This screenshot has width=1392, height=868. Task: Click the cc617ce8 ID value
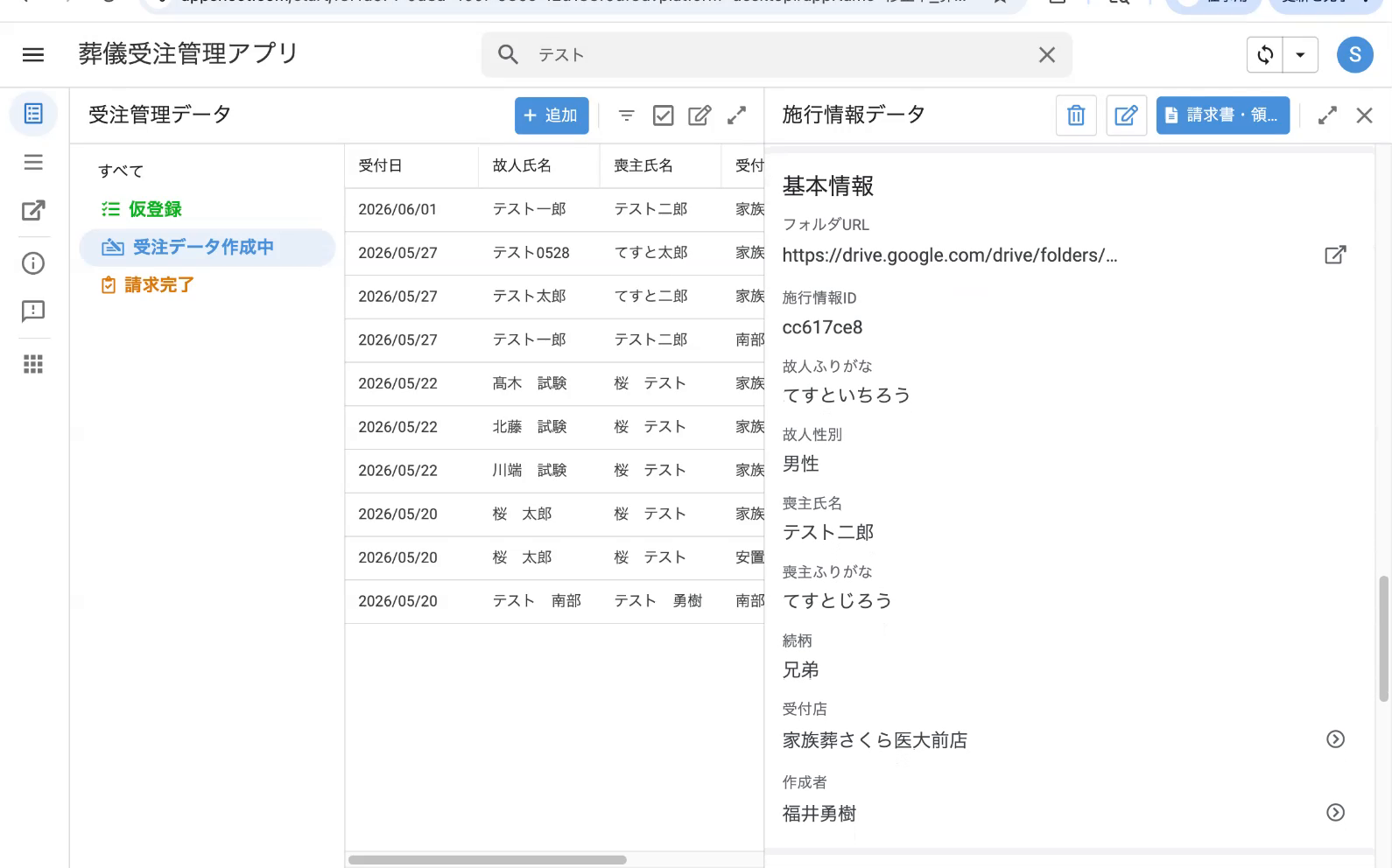point(822,327)
